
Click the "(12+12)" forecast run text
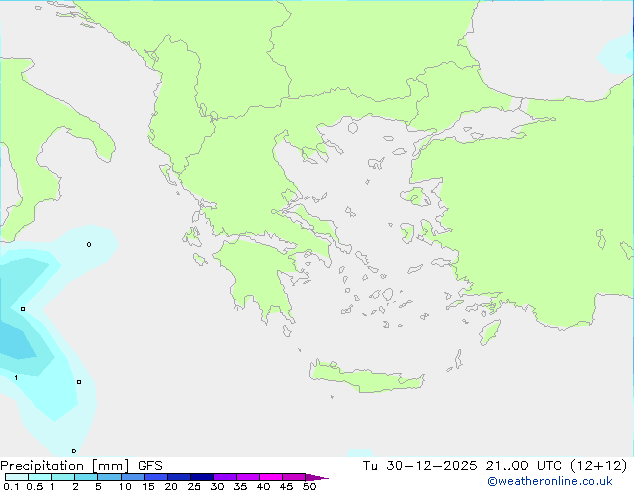point(598,466)
